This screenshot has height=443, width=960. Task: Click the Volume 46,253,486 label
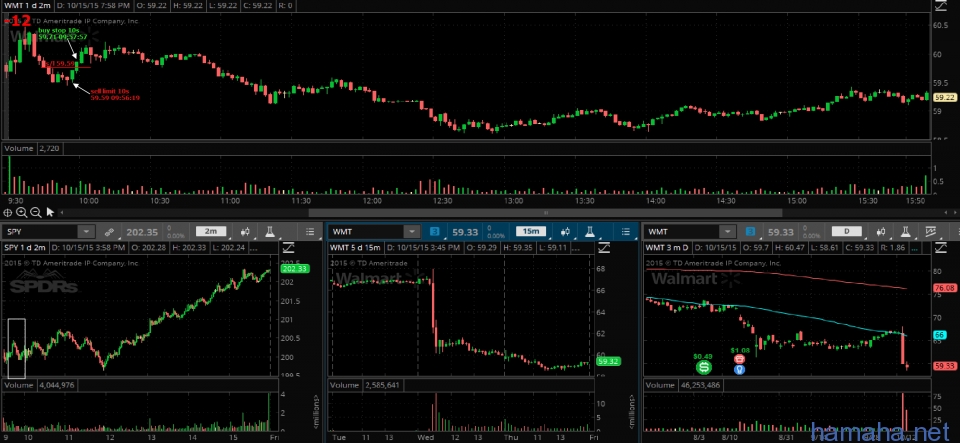(686, 385)
